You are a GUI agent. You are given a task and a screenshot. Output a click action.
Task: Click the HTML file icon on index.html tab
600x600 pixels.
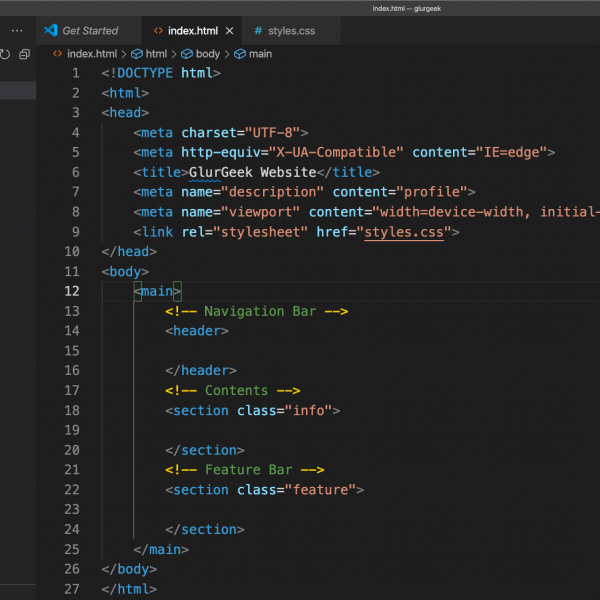click(159, 31)
